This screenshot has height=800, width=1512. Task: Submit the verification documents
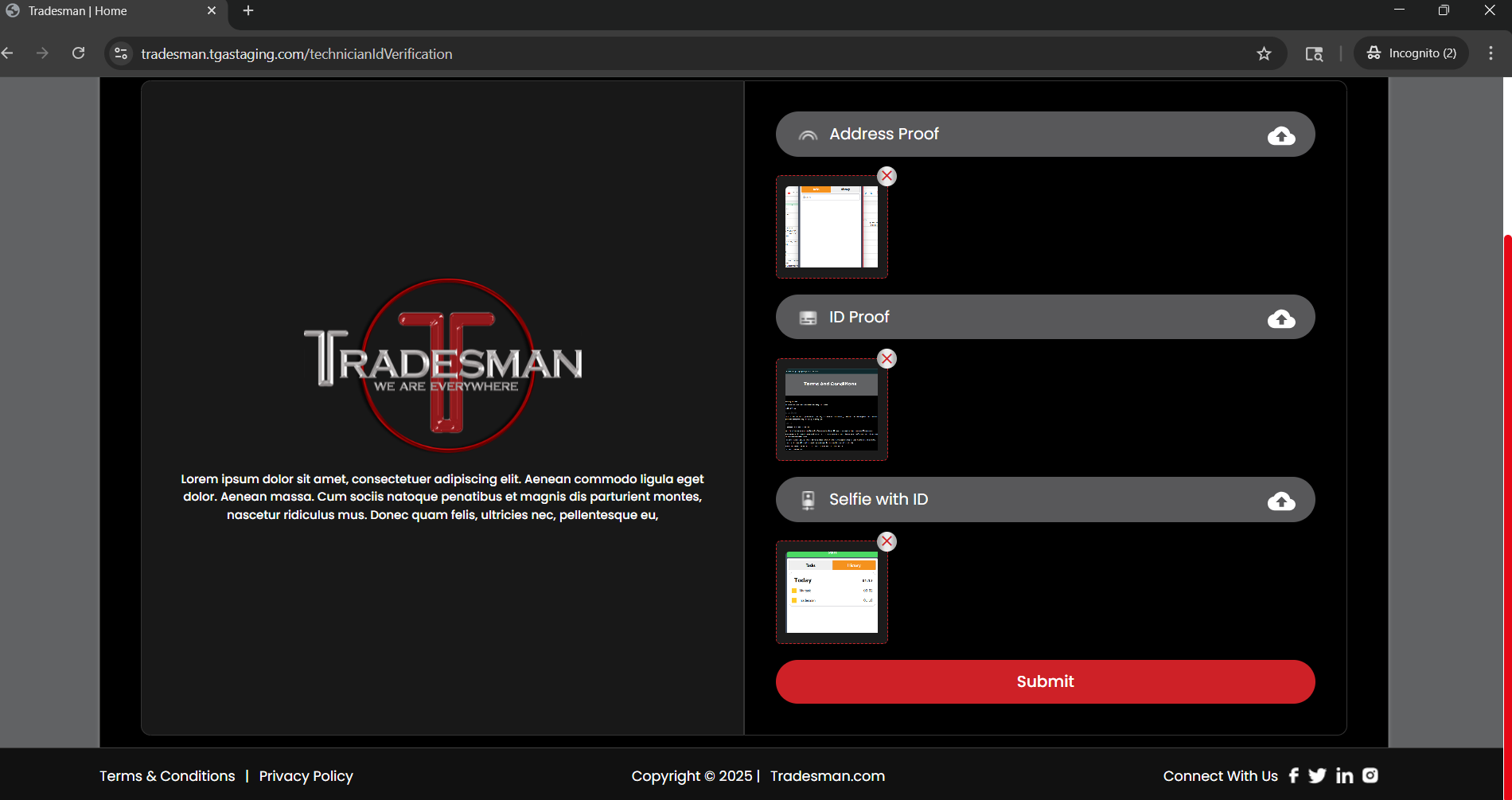coord(1045,681)
